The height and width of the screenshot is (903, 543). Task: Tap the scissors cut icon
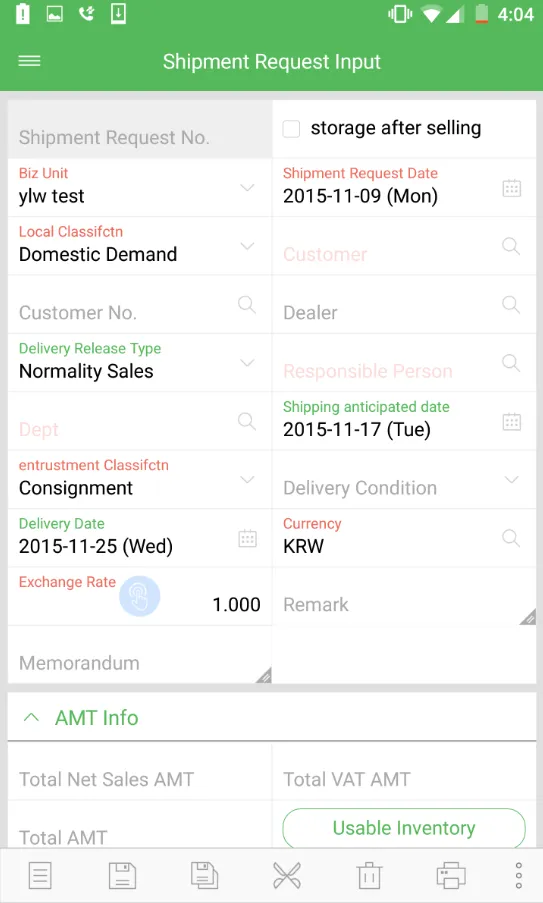[287, 876]
